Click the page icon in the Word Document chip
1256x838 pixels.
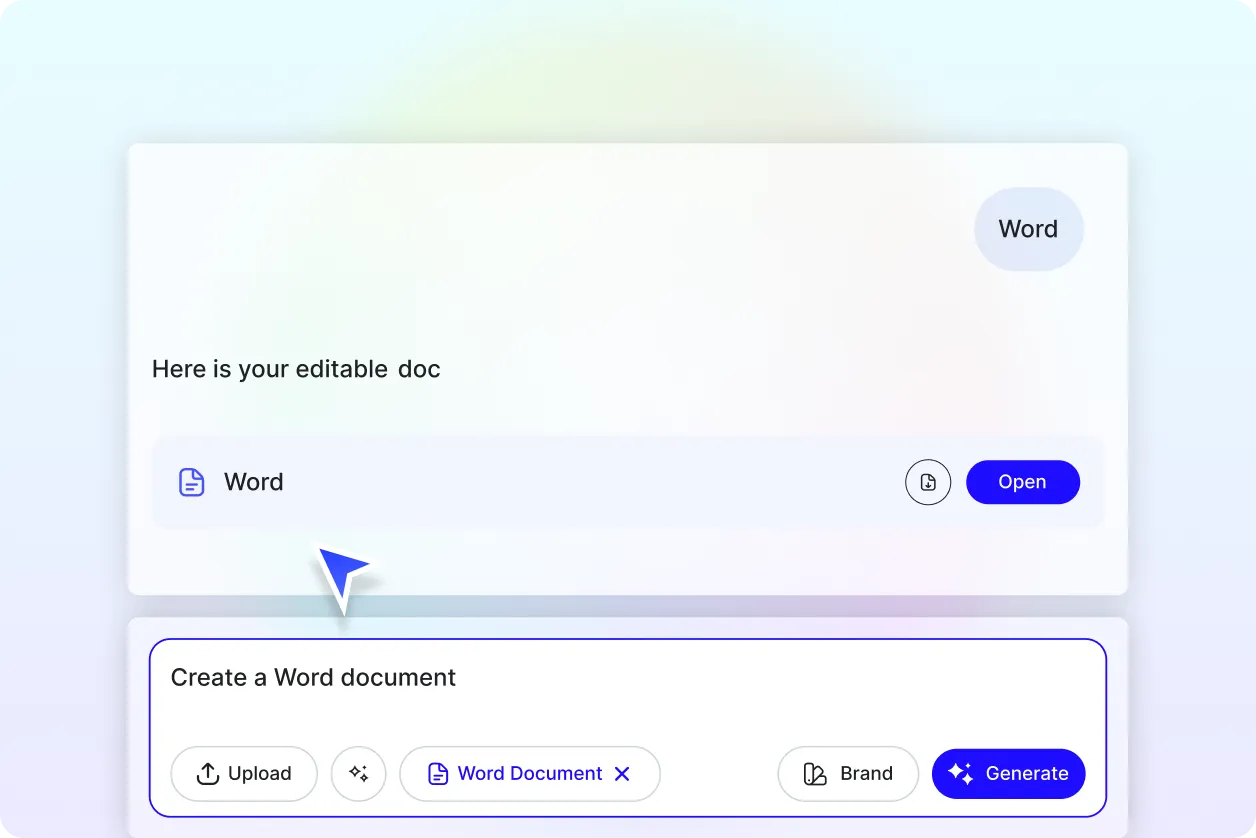(x=437, y=773)
